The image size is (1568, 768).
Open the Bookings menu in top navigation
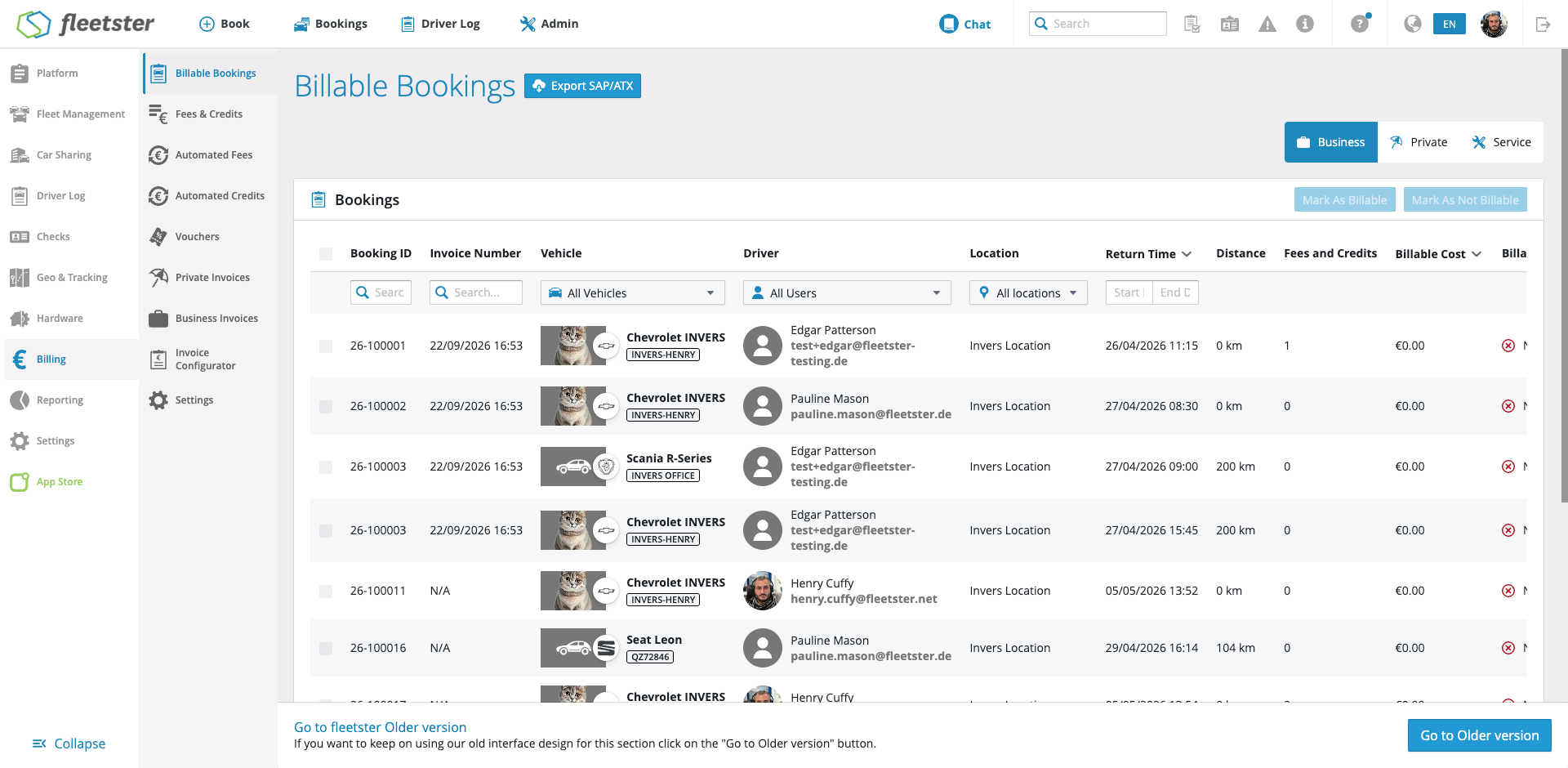331,24
